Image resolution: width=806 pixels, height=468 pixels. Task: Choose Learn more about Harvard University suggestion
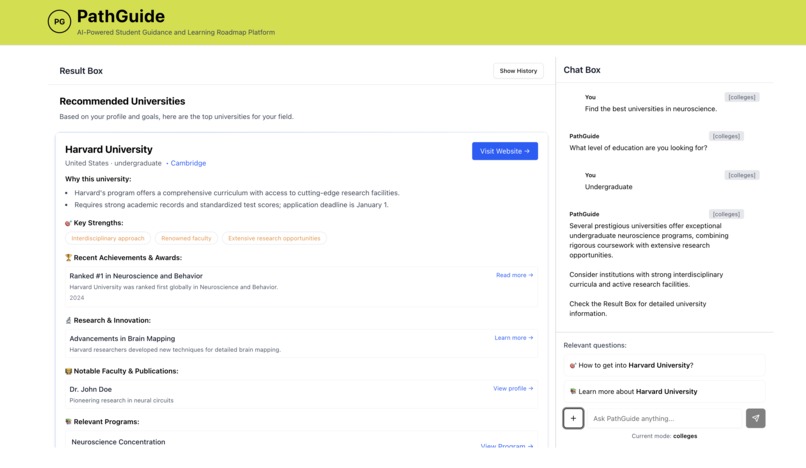click(x=664, y=391)
